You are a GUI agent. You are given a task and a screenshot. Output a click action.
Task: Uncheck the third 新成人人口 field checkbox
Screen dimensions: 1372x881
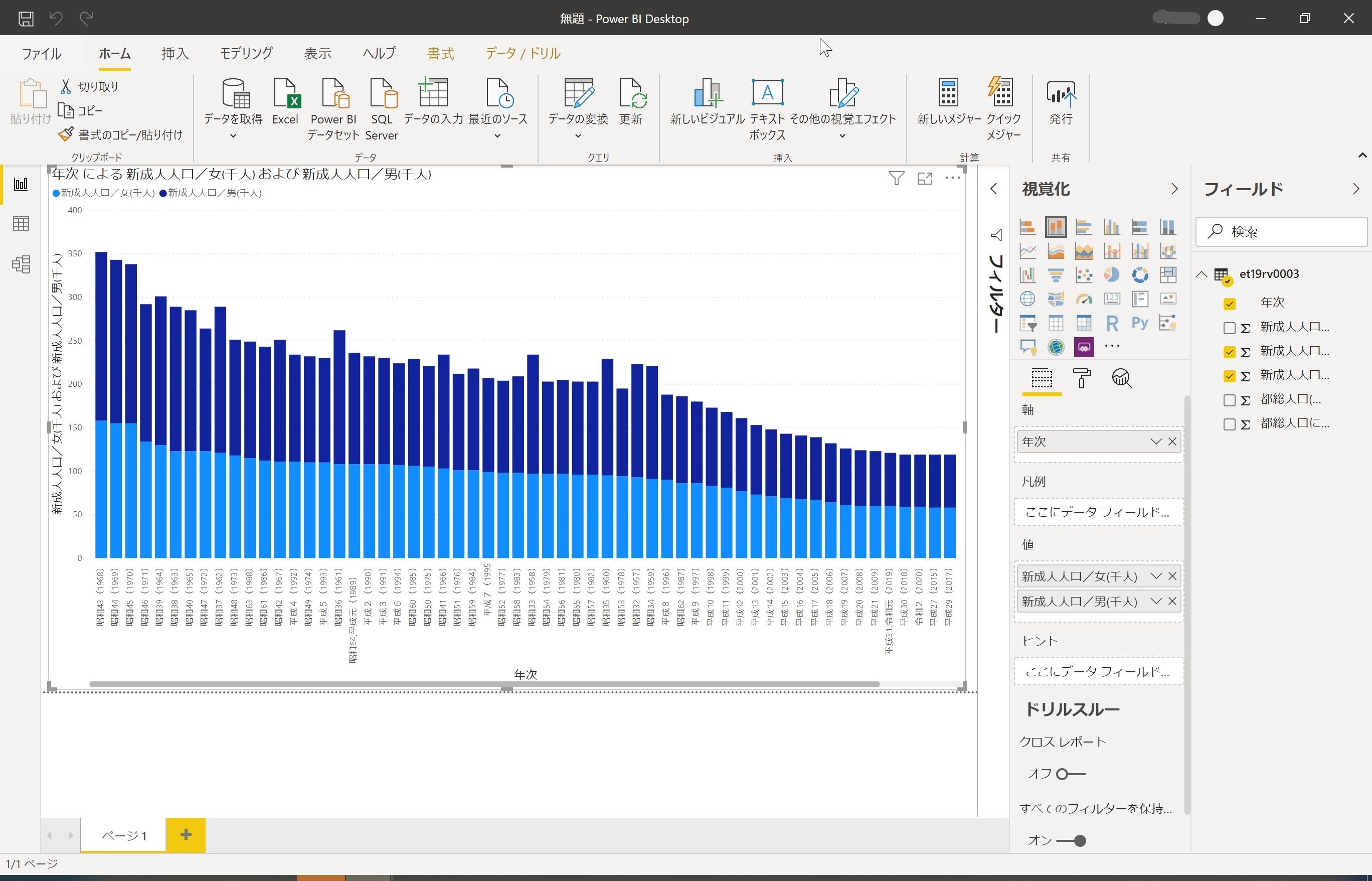(x=1229, y=376)
